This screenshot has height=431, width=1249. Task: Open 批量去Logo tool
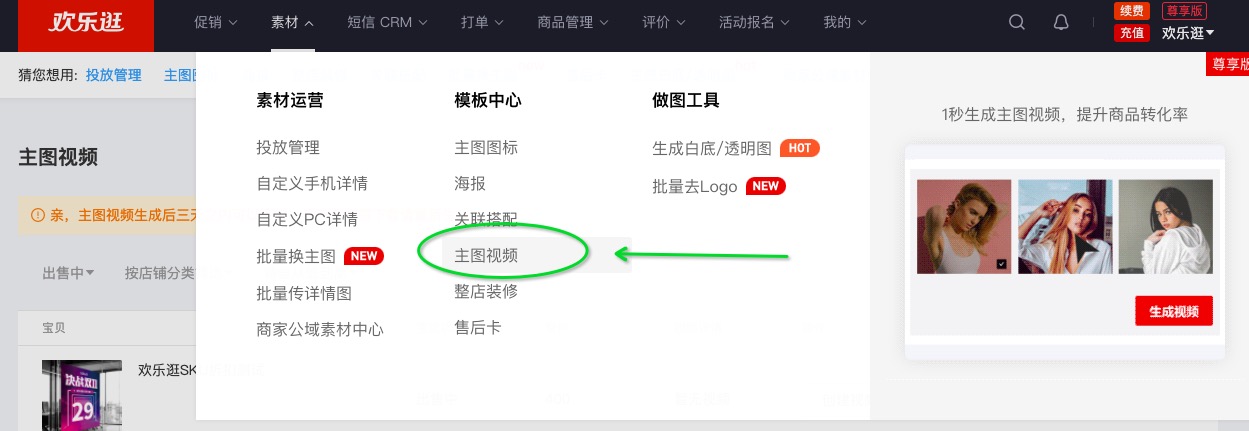coord(695,186)
